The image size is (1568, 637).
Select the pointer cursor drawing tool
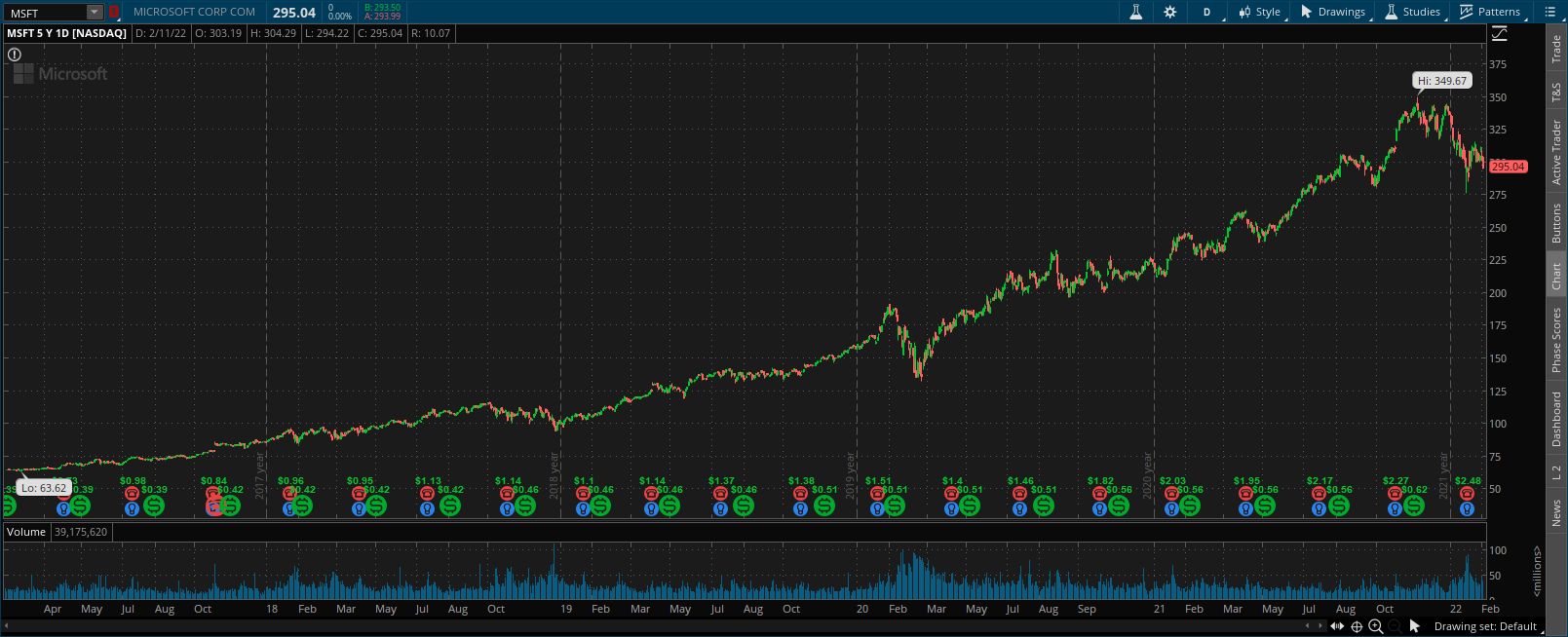pyautogui.click(x=1415, y=626)
